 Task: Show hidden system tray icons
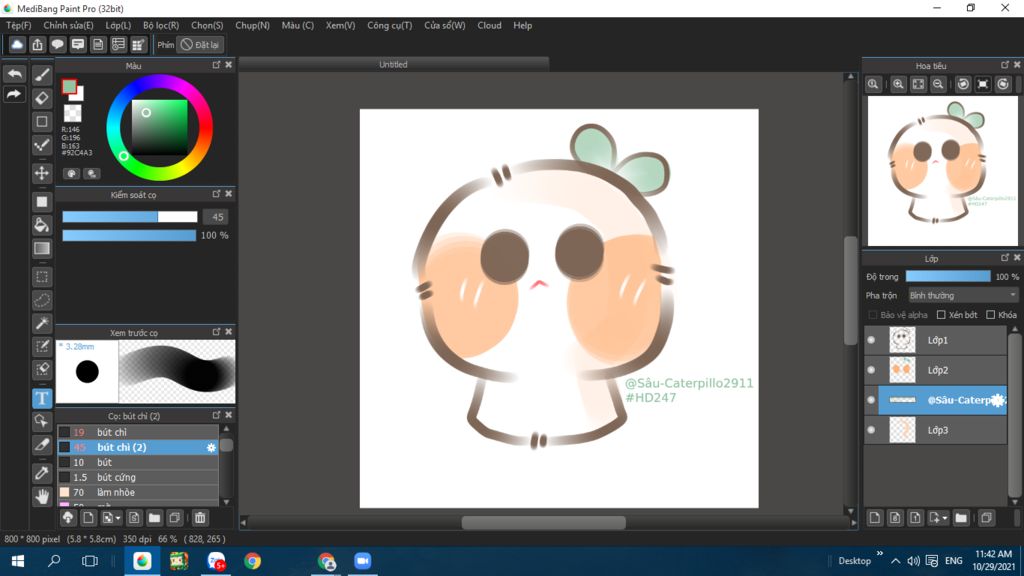coord(895,561)
